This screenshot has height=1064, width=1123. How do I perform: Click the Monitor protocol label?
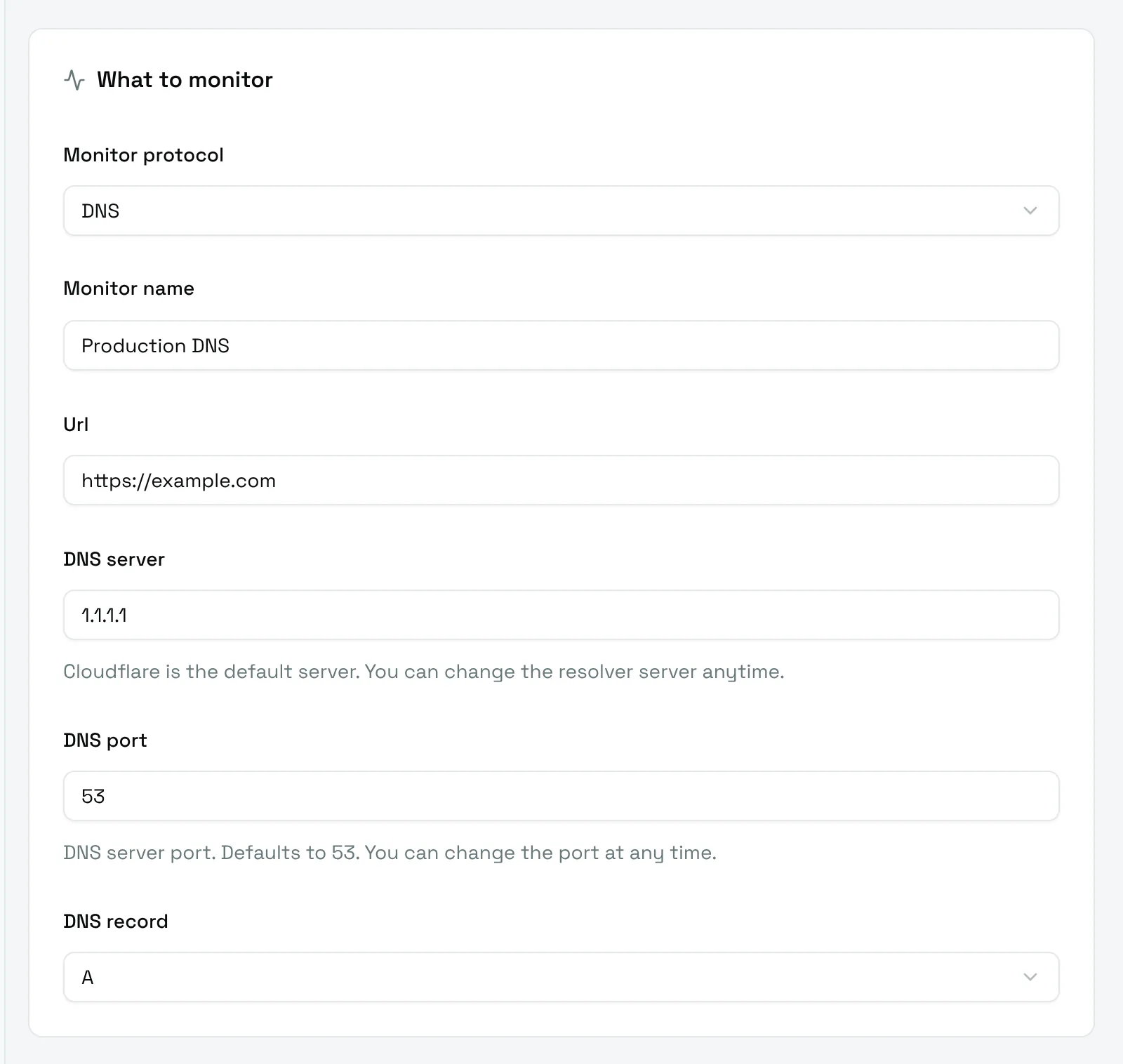[x=143, y=155]
